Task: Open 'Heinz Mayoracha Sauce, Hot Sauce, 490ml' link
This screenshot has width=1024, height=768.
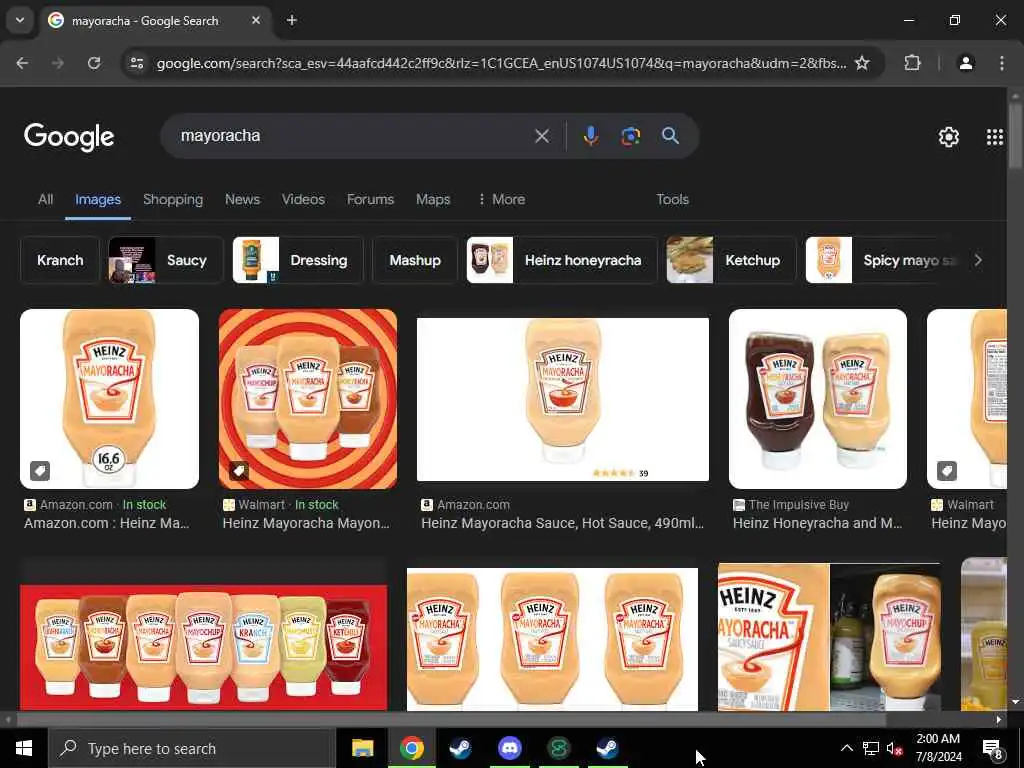Action: (x=562, y=523)
